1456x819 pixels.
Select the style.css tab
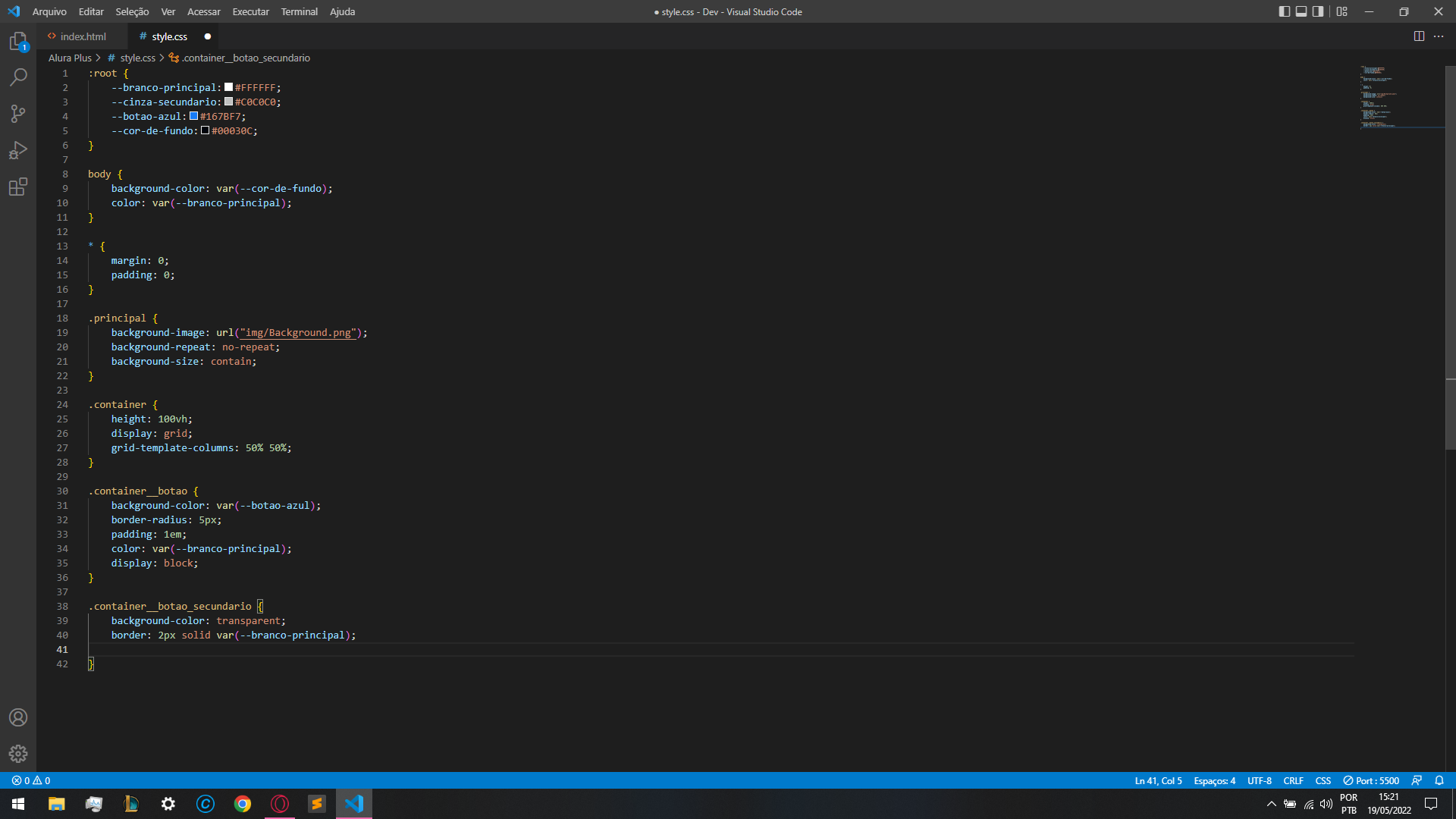point(169,36)
